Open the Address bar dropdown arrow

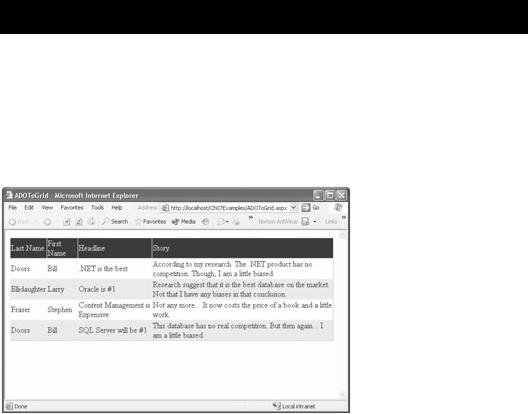294,208
